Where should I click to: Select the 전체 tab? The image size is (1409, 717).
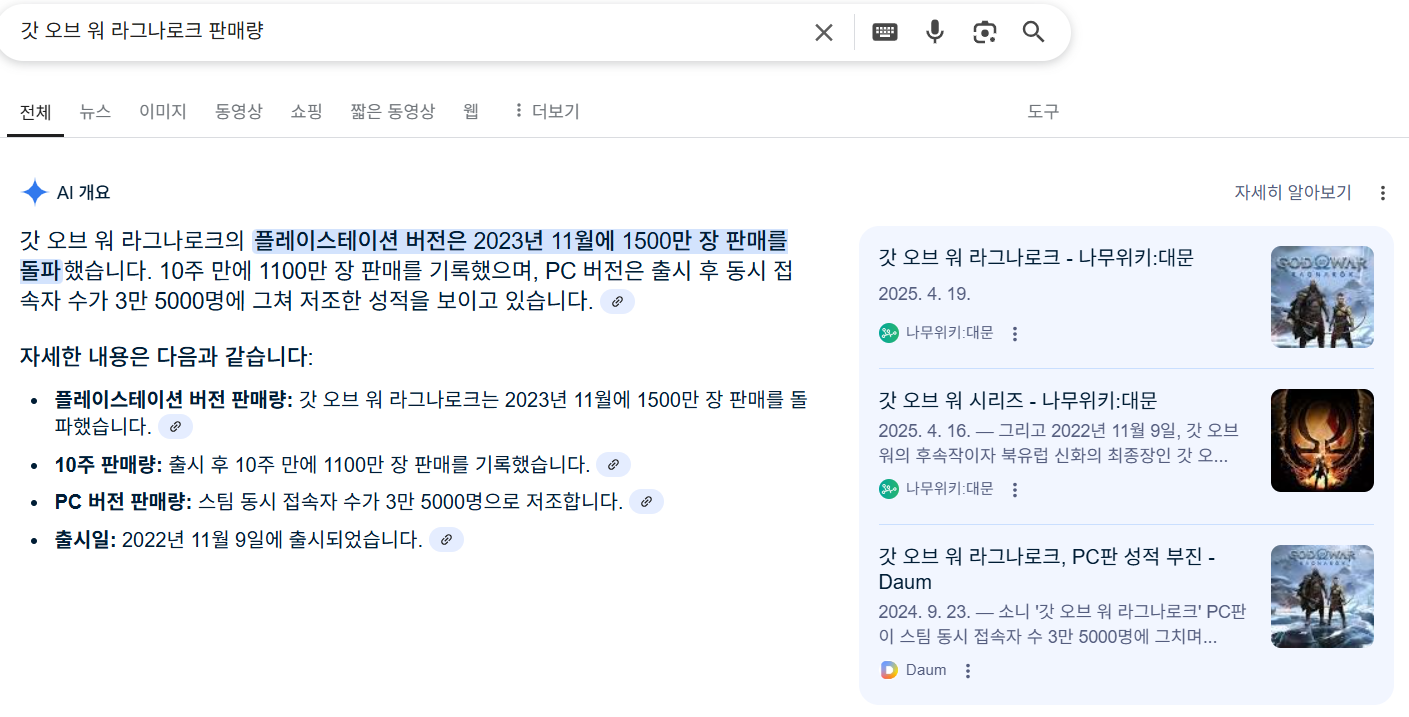[36, 112]
